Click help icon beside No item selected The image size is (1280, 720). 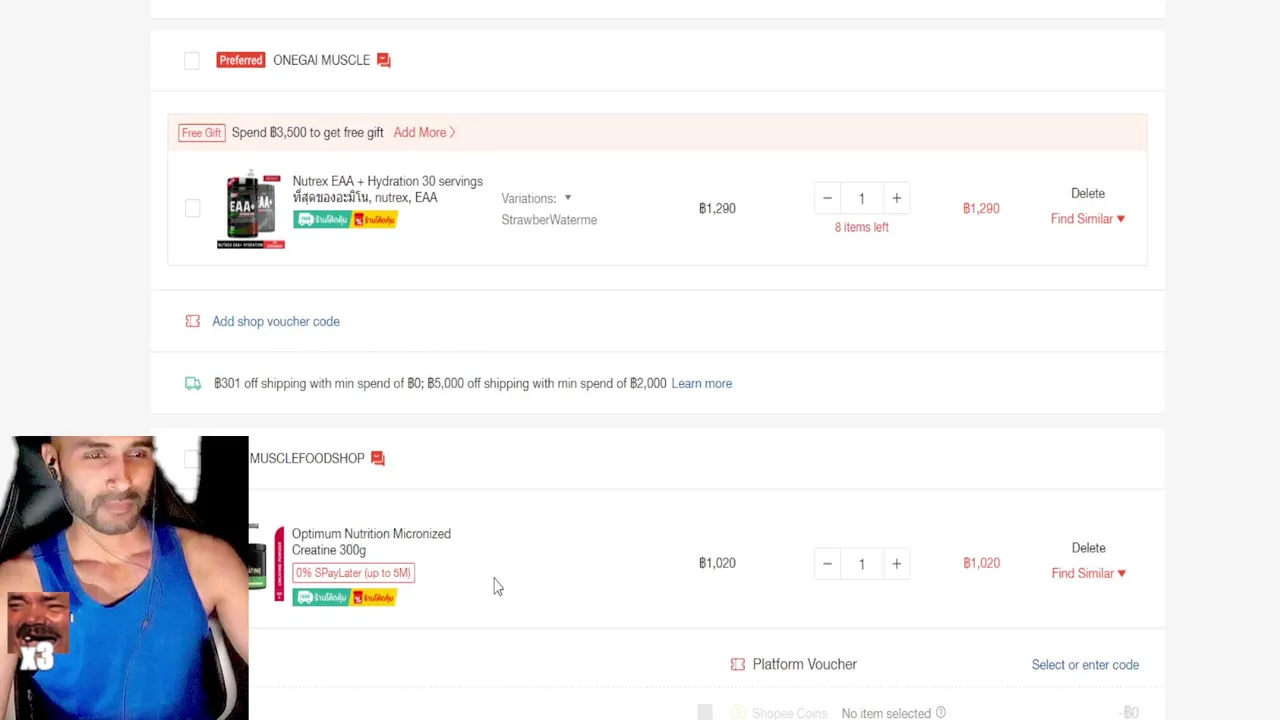point(941,713)
